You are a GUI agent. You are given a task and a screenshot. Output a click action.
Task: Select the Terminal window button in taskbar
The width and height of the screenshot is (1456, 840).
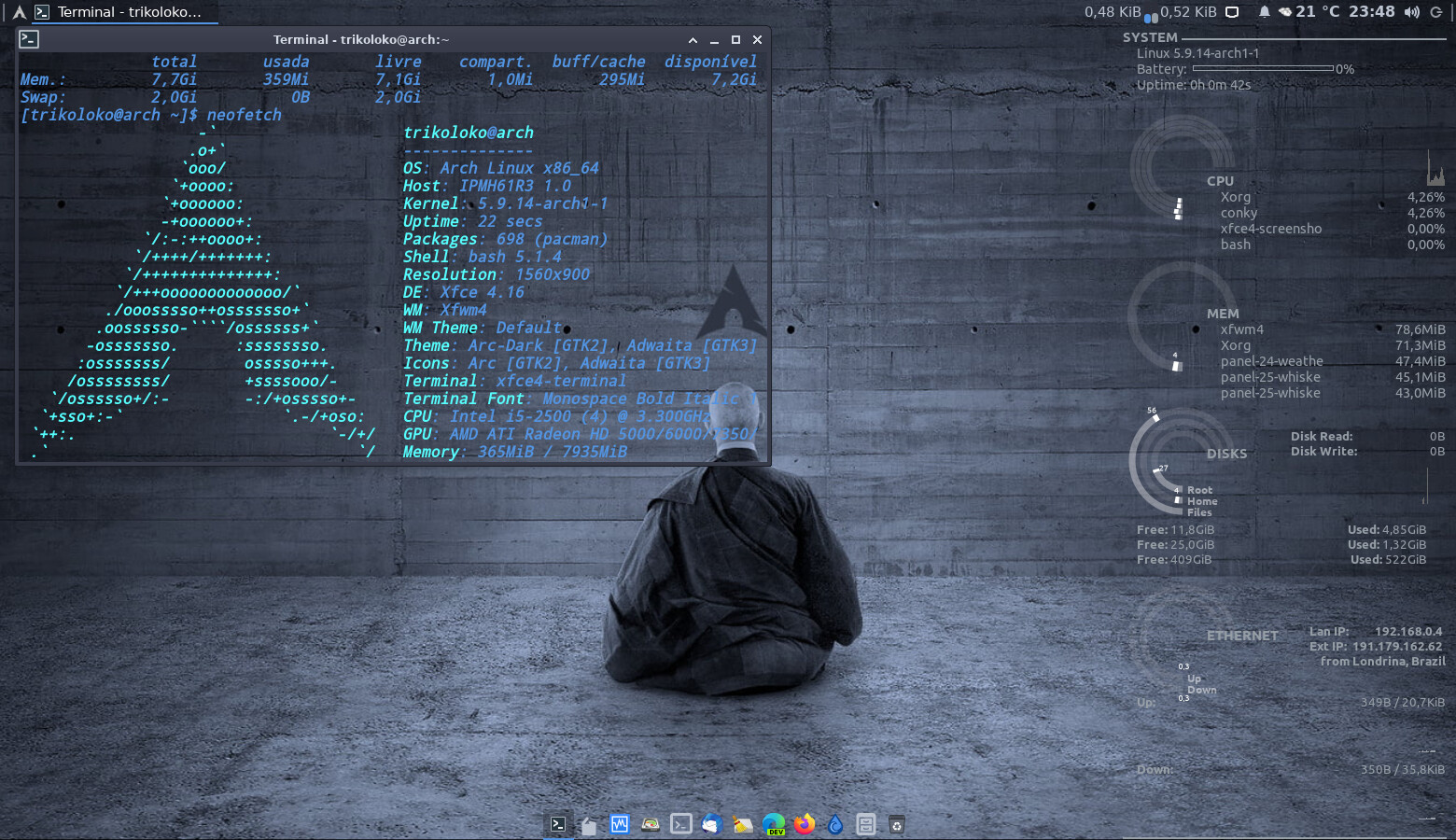[118, 12]
